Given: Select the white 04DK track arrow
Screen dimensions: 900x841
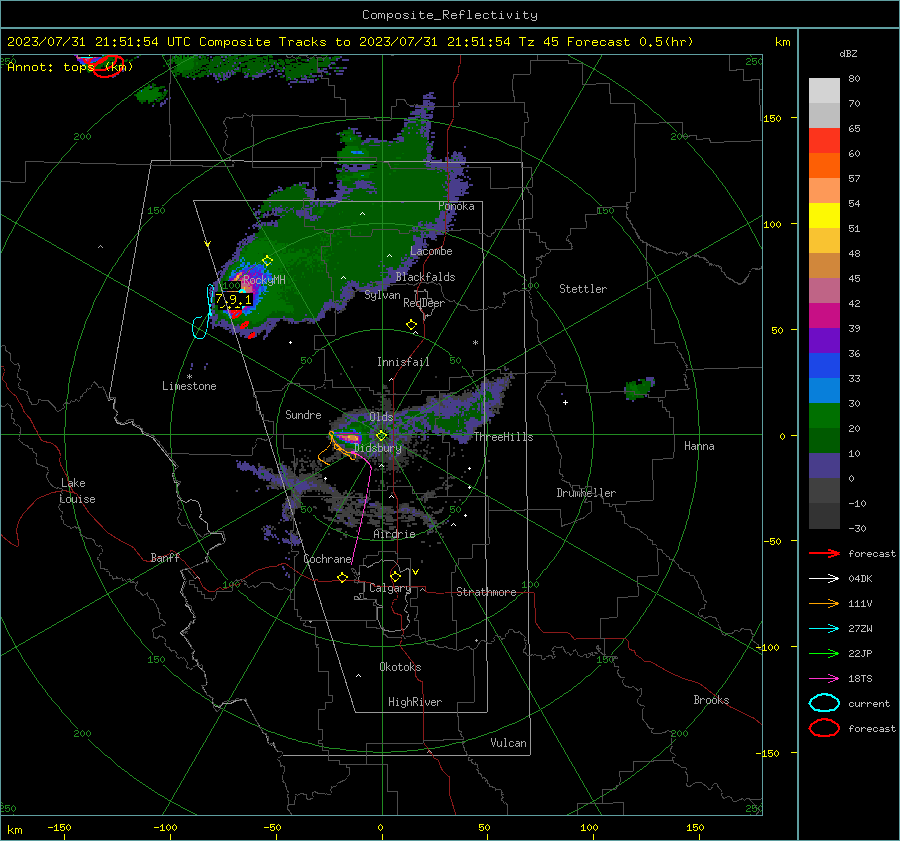Looking at the screenshot, I should [824, 579].
